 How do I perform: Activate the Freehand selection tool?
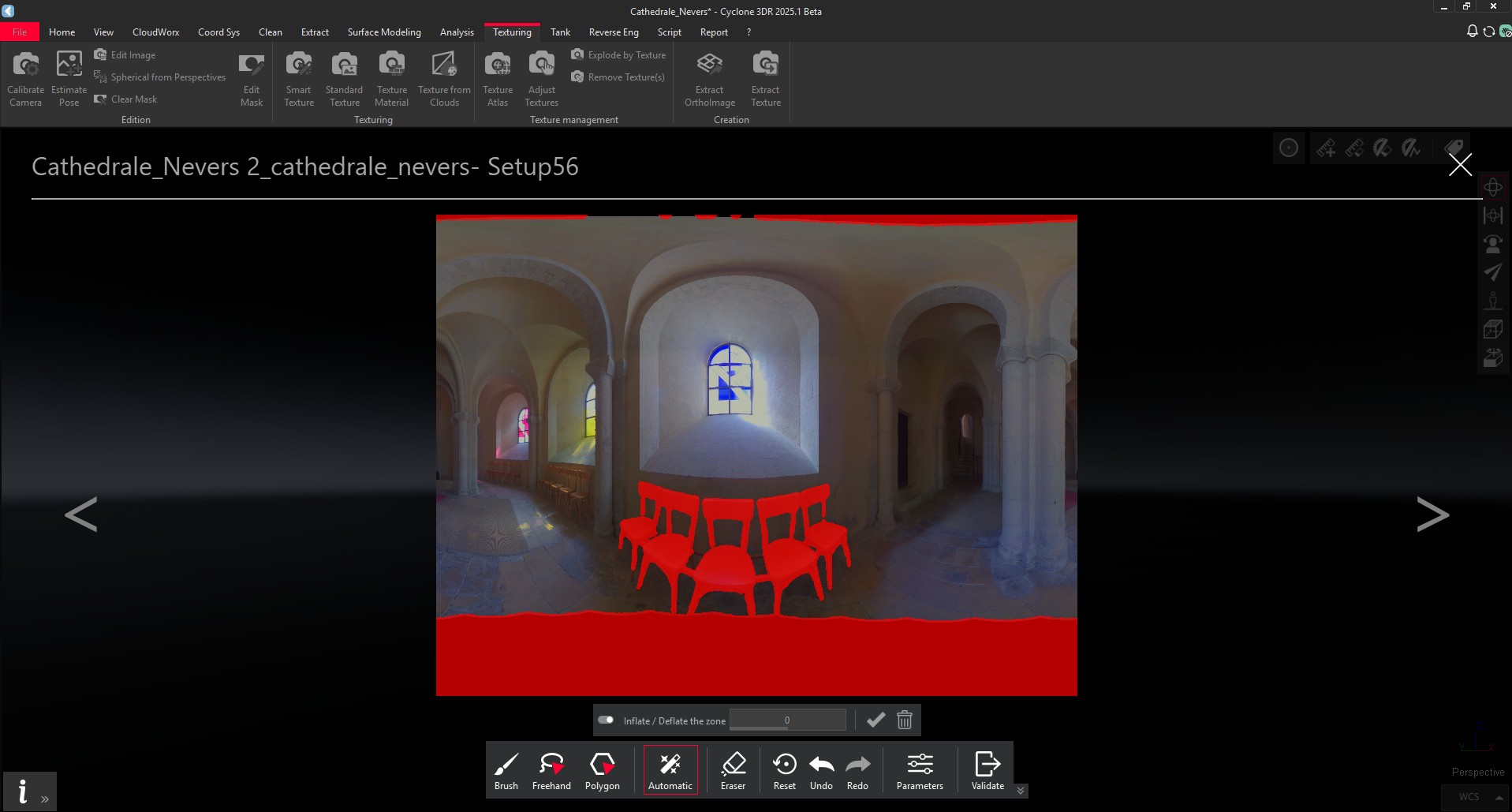pos(551,769)
